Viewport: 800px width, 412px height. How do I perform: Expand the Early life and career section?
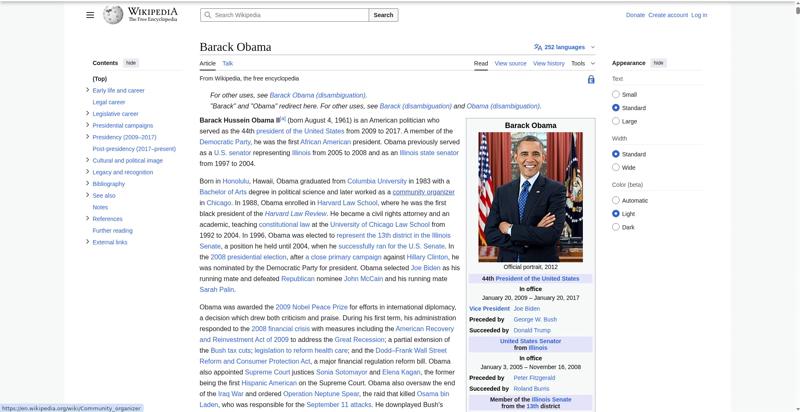[x=88, y=90]
